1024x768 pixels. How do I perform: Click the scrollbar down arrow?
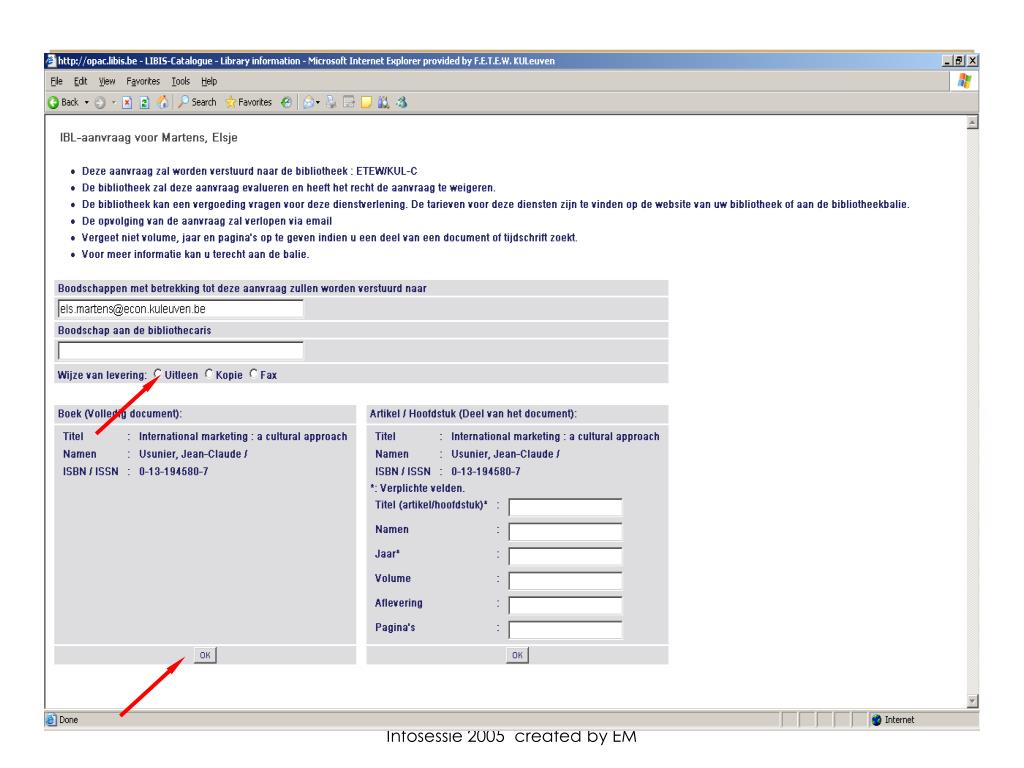(x=972, y=701)
